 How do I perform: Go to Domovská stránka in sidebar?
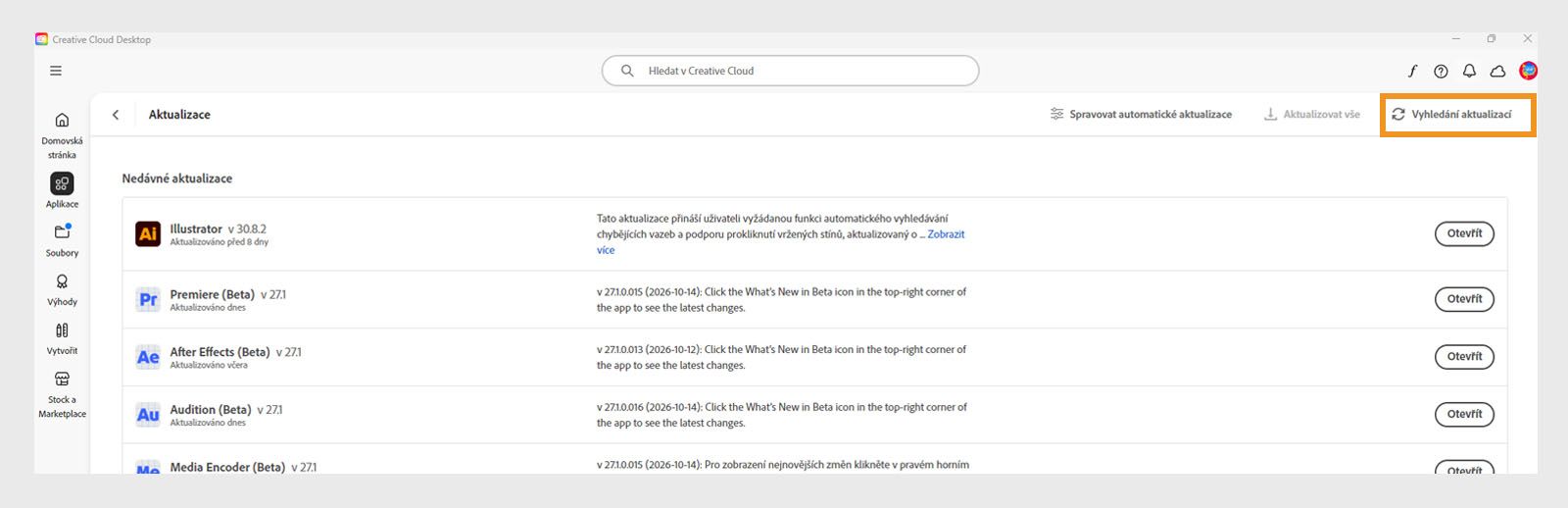tap(62, 135)
